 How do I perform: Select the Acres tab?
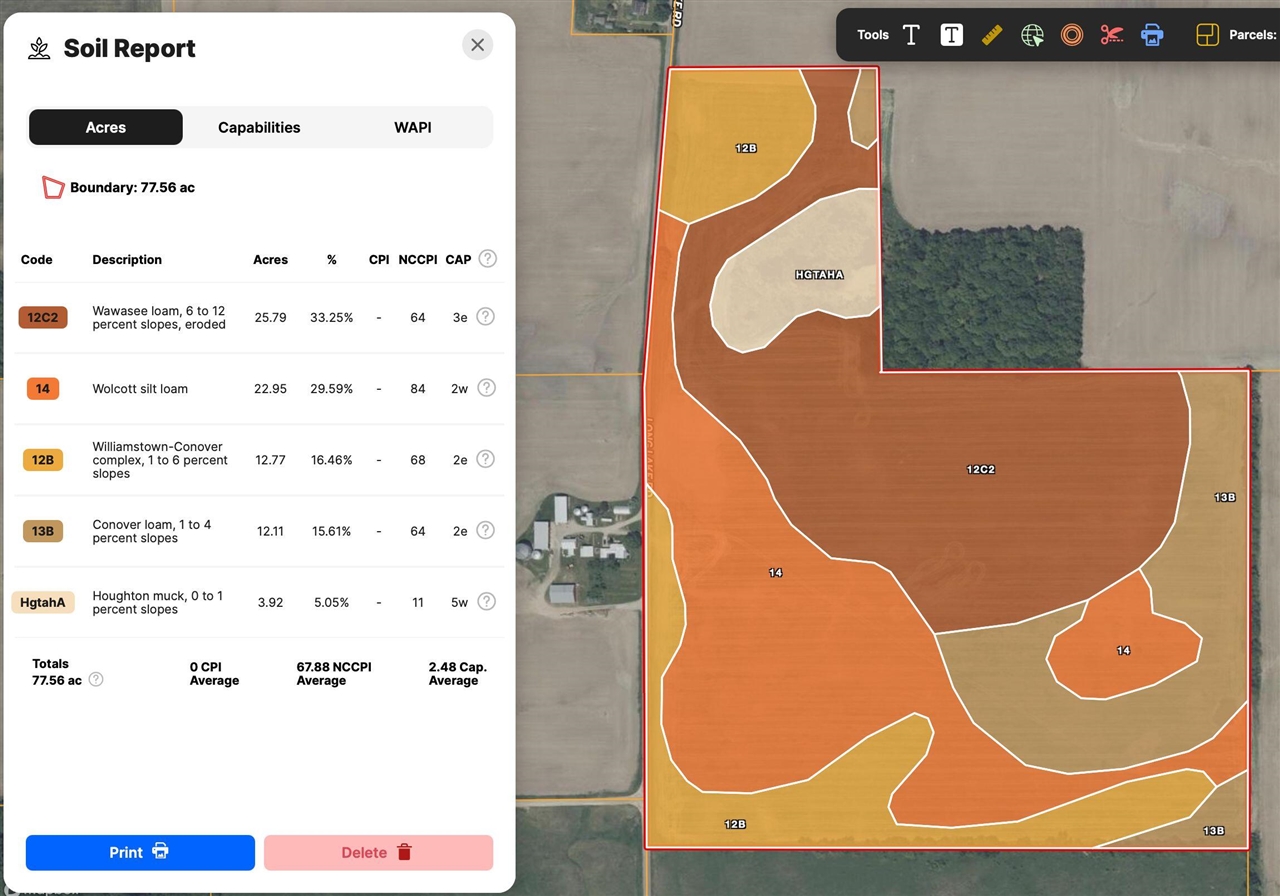coord(106,128)
